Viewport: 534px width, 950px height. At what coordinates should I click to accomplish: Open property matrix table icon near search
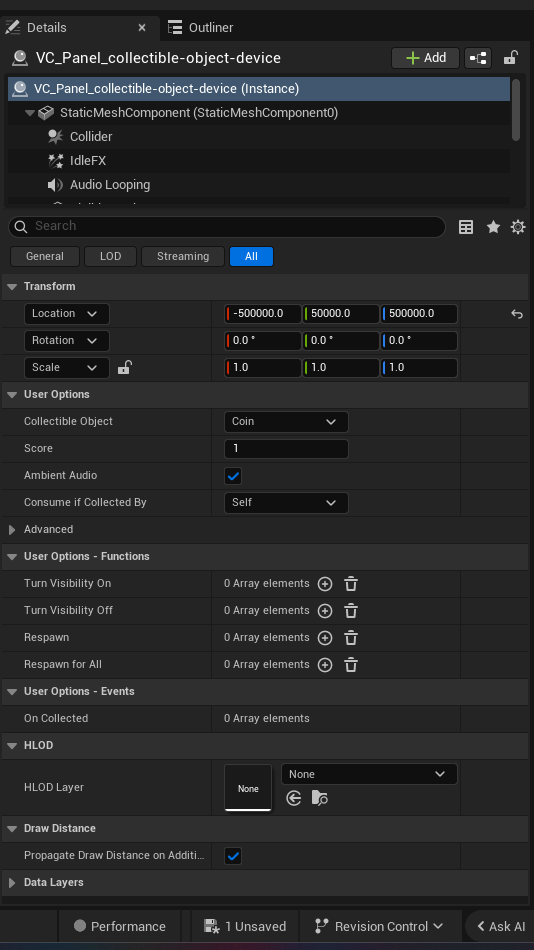(466, 227)
